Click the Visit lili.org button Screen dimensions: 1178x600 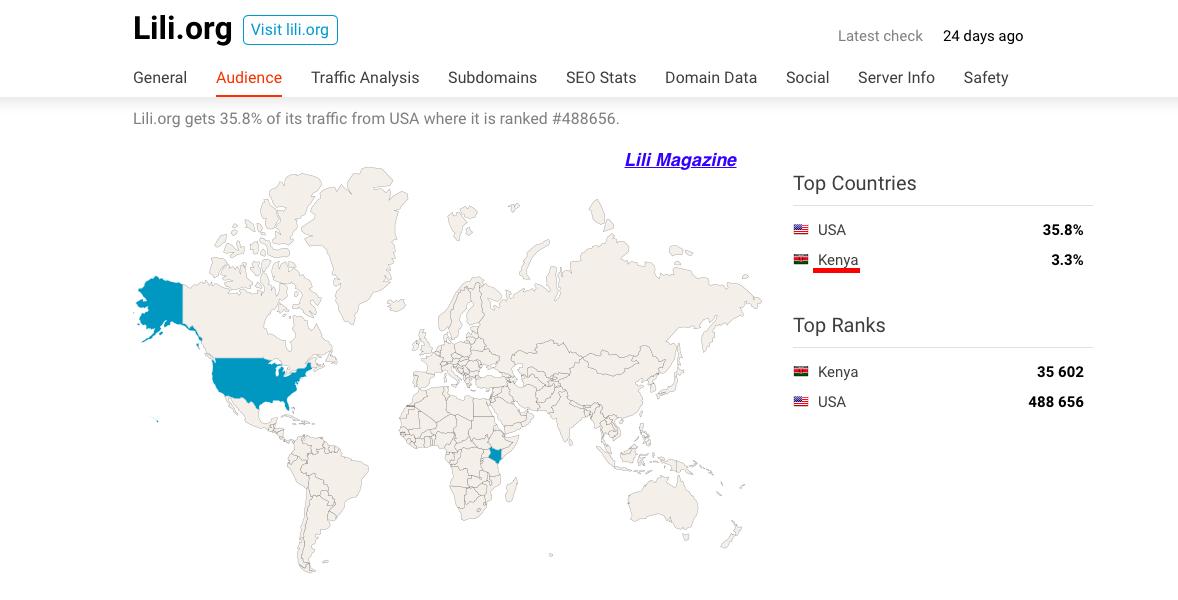(x=290, y=30)
